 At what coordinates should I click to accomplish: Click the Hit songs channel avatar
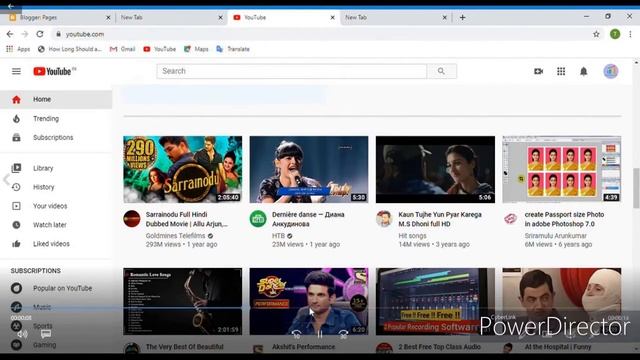coord(384,219)
